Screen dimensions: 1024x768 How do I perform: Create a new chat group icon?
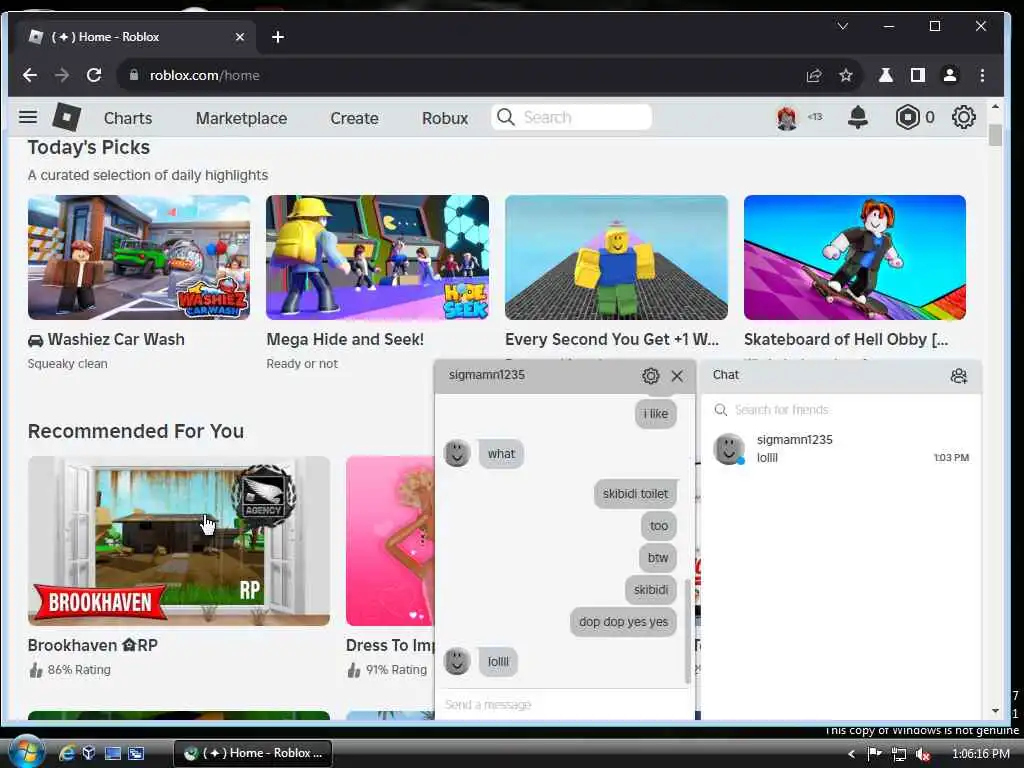[958, 376]
